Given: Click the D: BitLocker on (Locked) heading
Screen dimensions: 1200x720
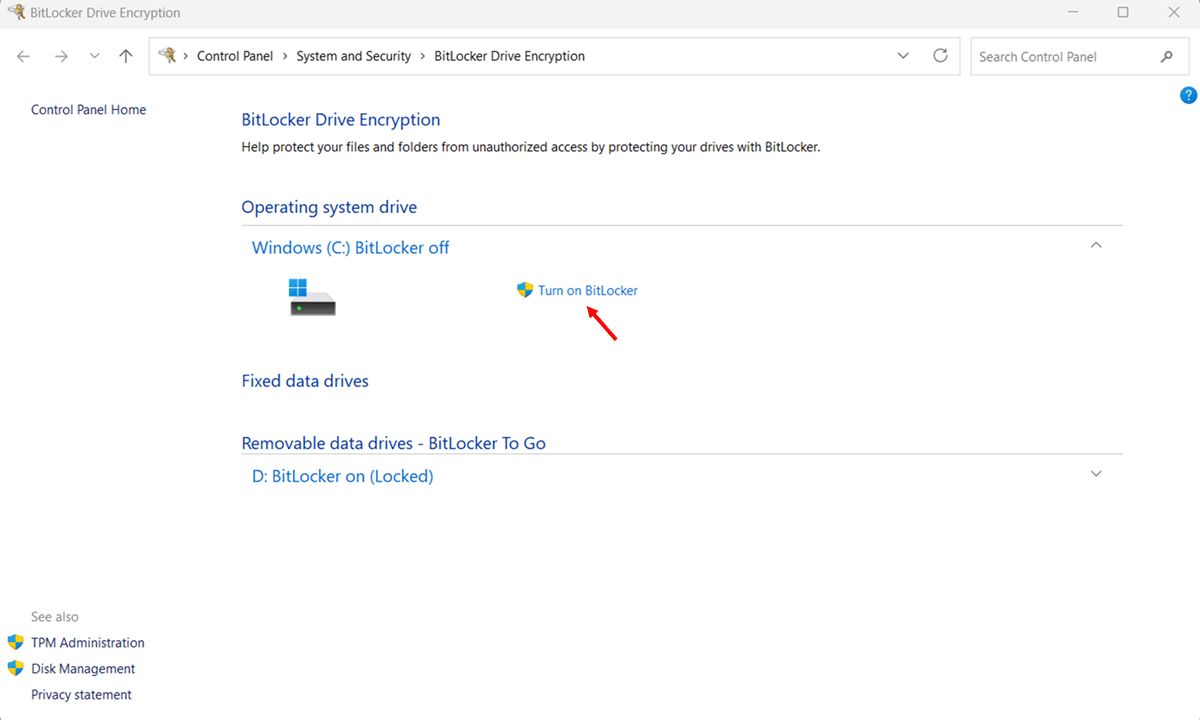Looking at the screenshot, I should click(x=342, y=476).
